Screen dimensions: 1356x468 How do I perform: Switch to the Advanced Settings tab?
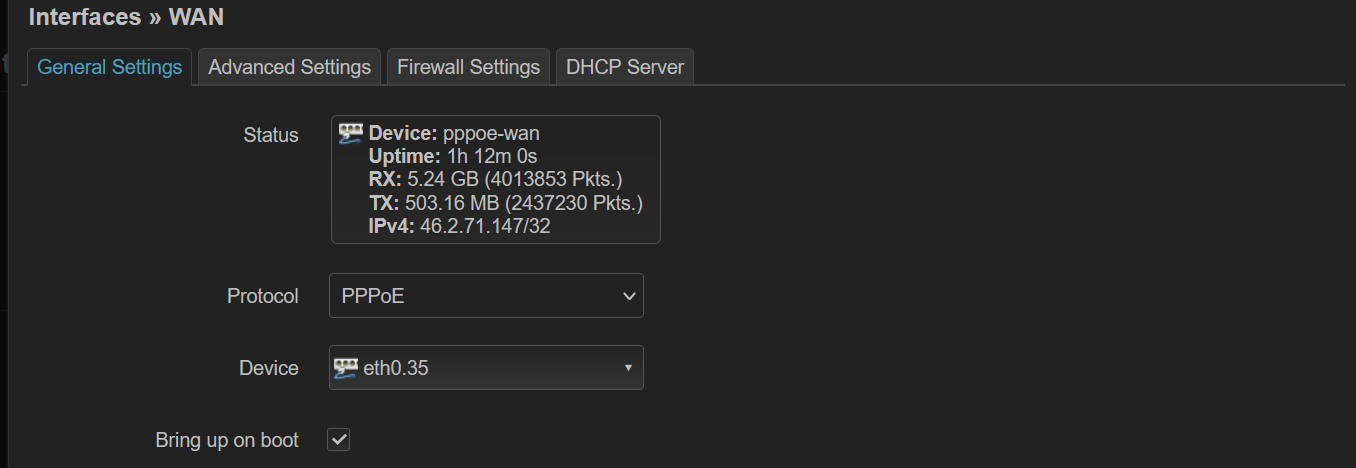tap(290, 67)
